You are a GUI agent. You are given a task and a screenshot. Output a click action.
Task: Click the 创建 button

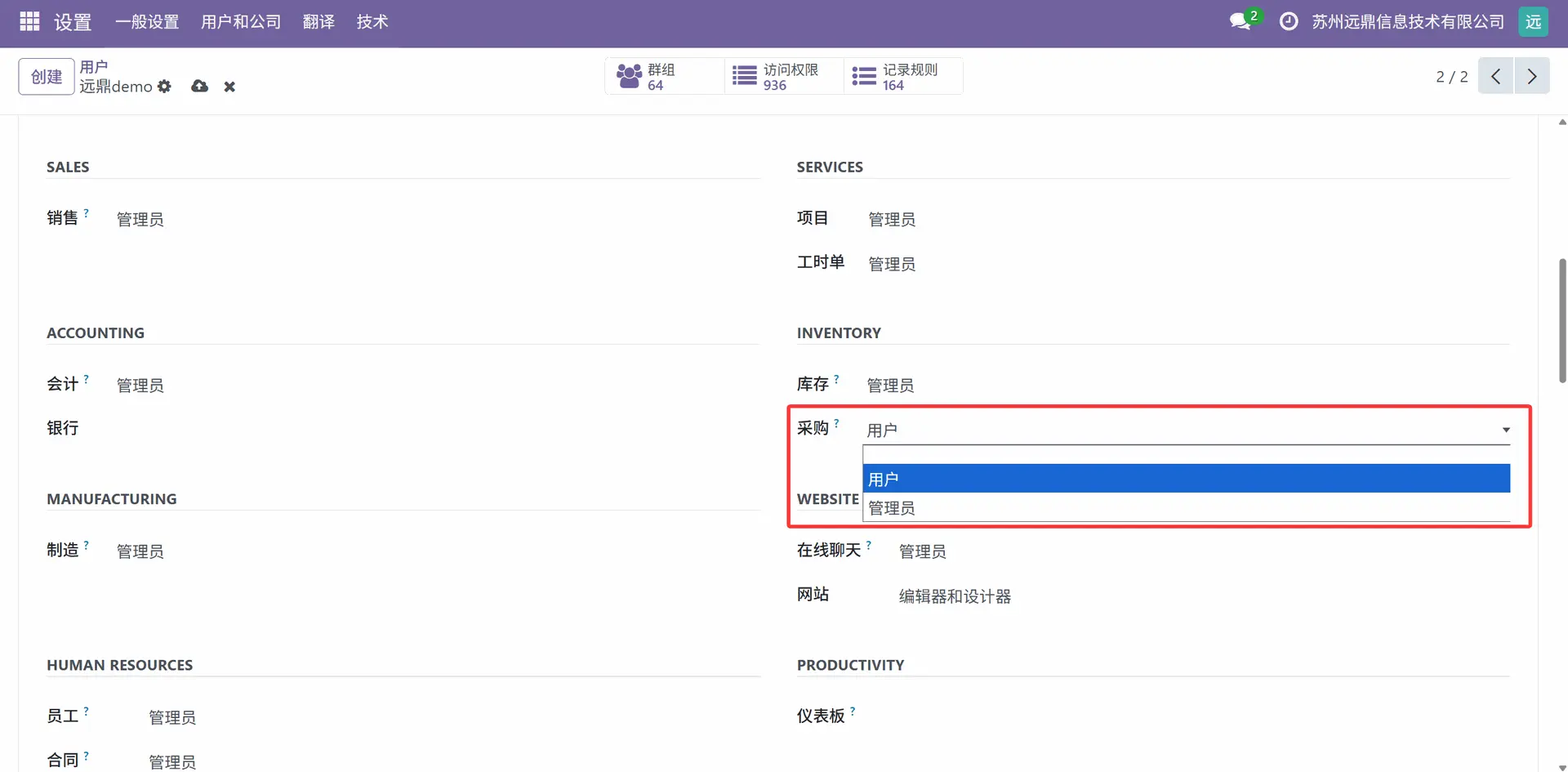pyautogui.click(x=47, y=77)
